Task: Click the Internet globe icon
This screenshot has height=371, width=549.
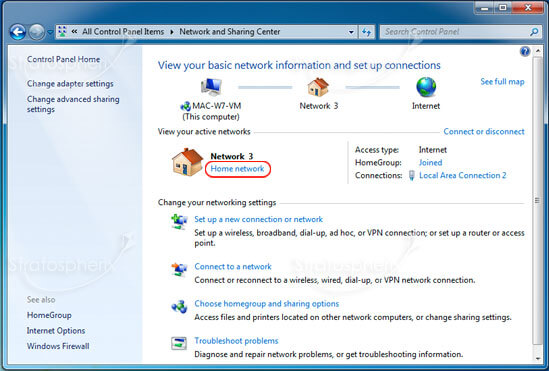Action: [x=426, y=87]
